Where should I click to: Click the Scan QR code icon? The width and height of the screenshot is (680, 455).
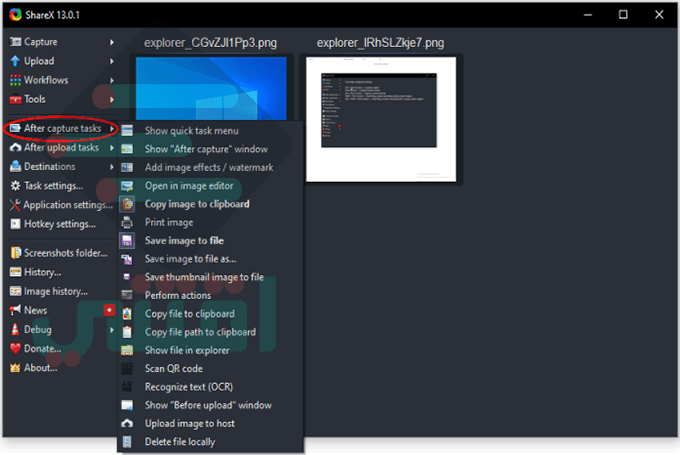click(127, 369)
